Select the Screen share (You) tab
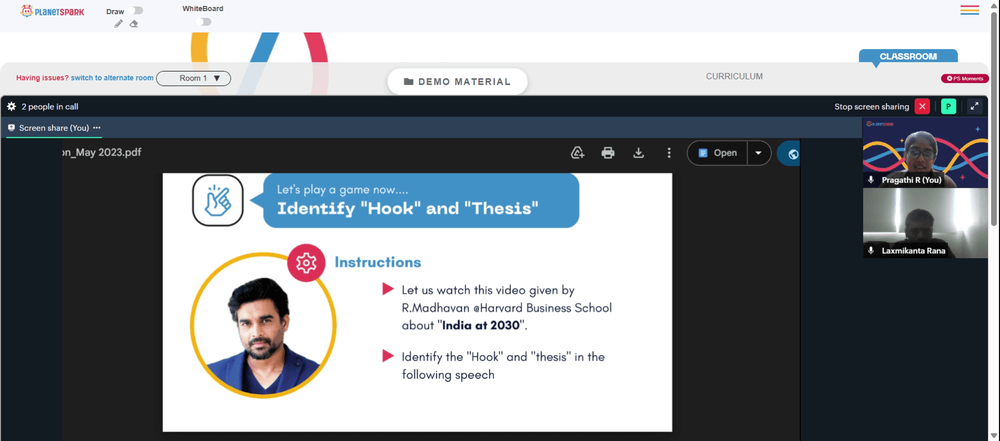This screenshot has width=1000, height=441. pyautogui.click(x=54, y=128)
